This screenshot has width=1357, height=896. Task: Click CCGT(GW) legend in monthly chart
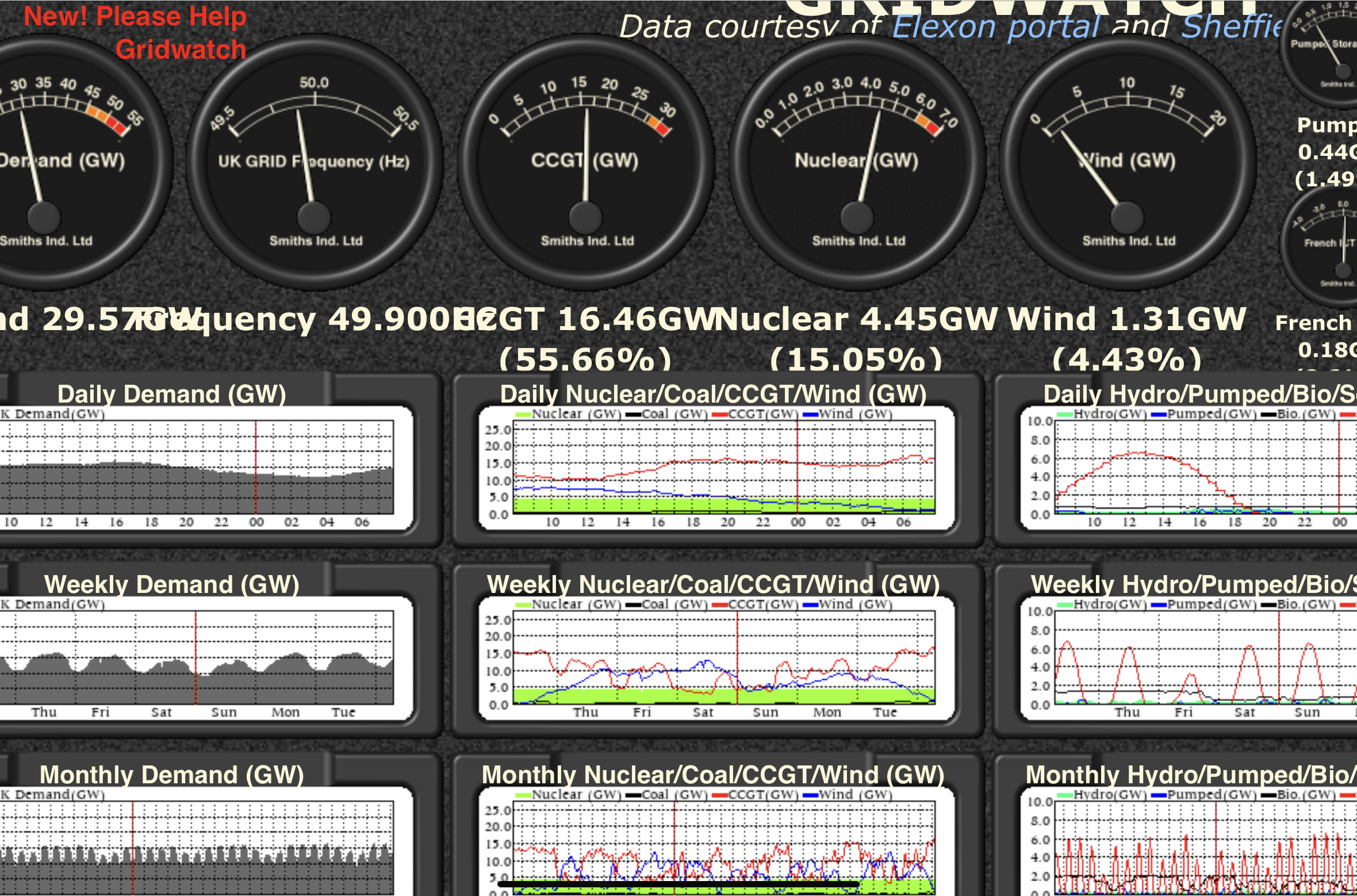[x=755, y=795]
